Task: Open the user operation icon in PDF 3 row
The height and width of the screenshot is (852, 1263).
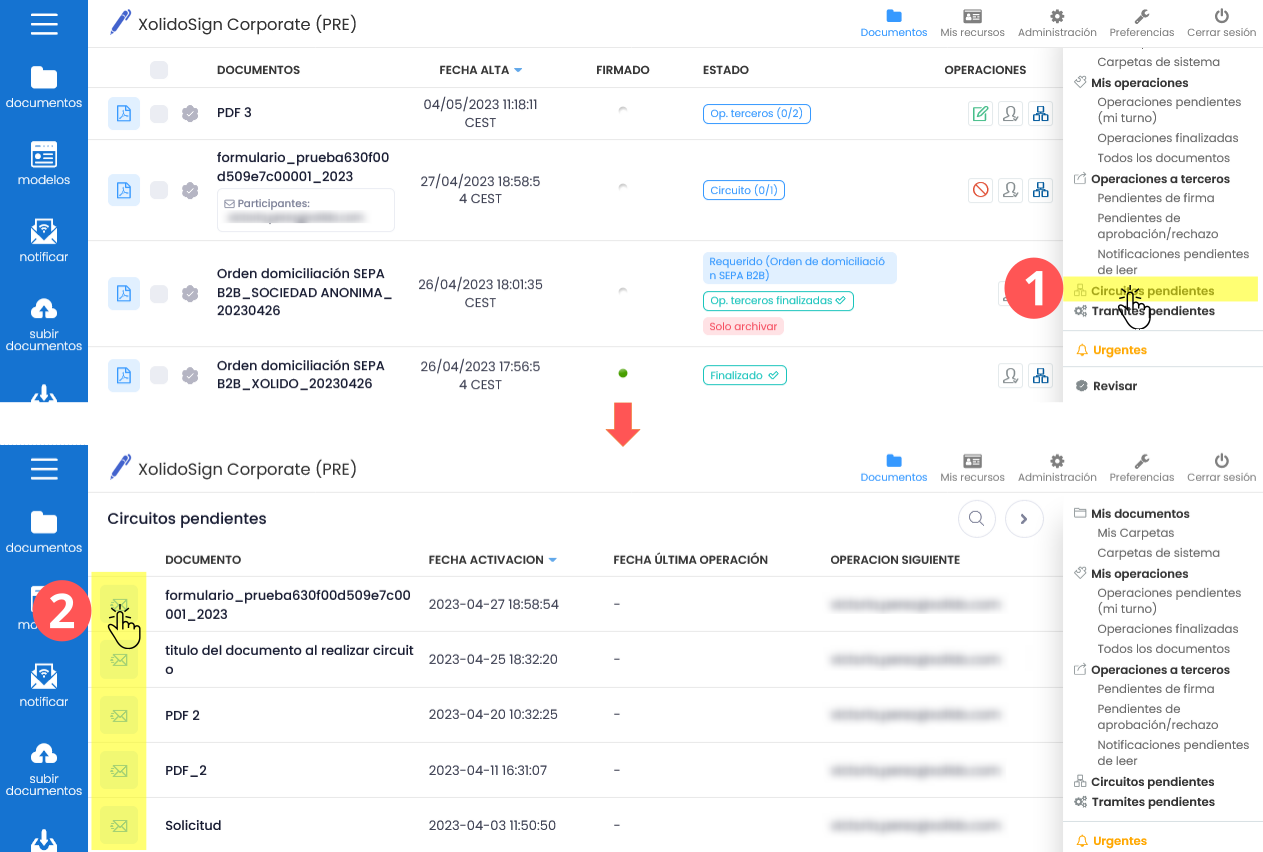Action: pyautogui.click(x=1011, y=113)
